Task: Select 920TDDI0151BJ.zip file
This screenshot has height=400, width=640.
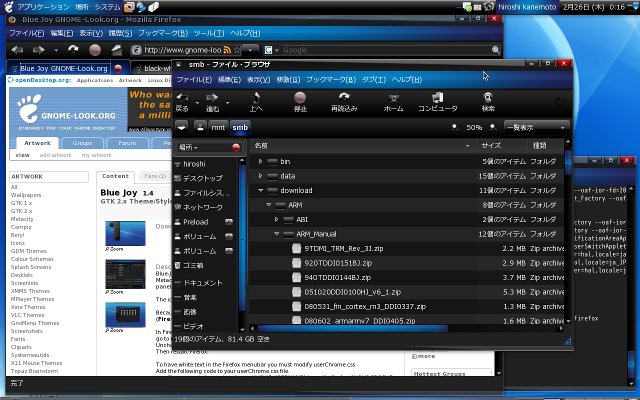Action: click(x=338, y=262)
